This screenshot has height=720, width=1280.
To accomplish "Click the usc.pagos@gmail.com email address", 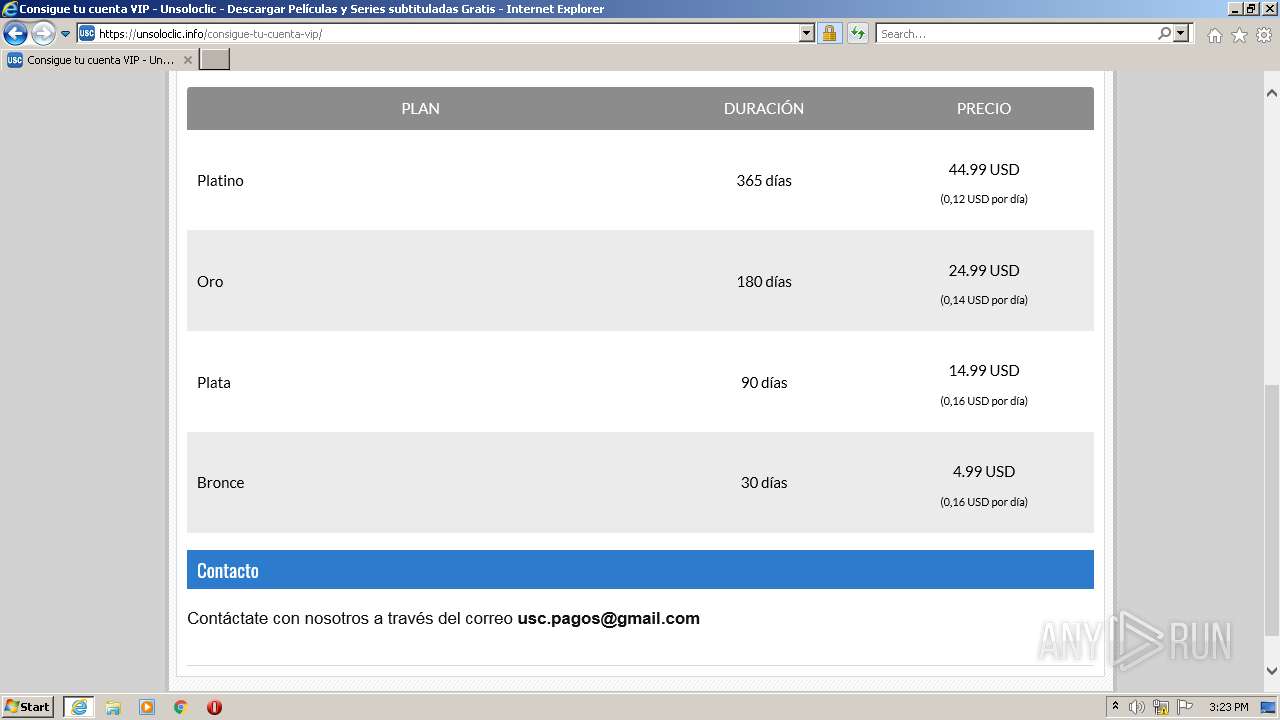I will coord(608,619).
